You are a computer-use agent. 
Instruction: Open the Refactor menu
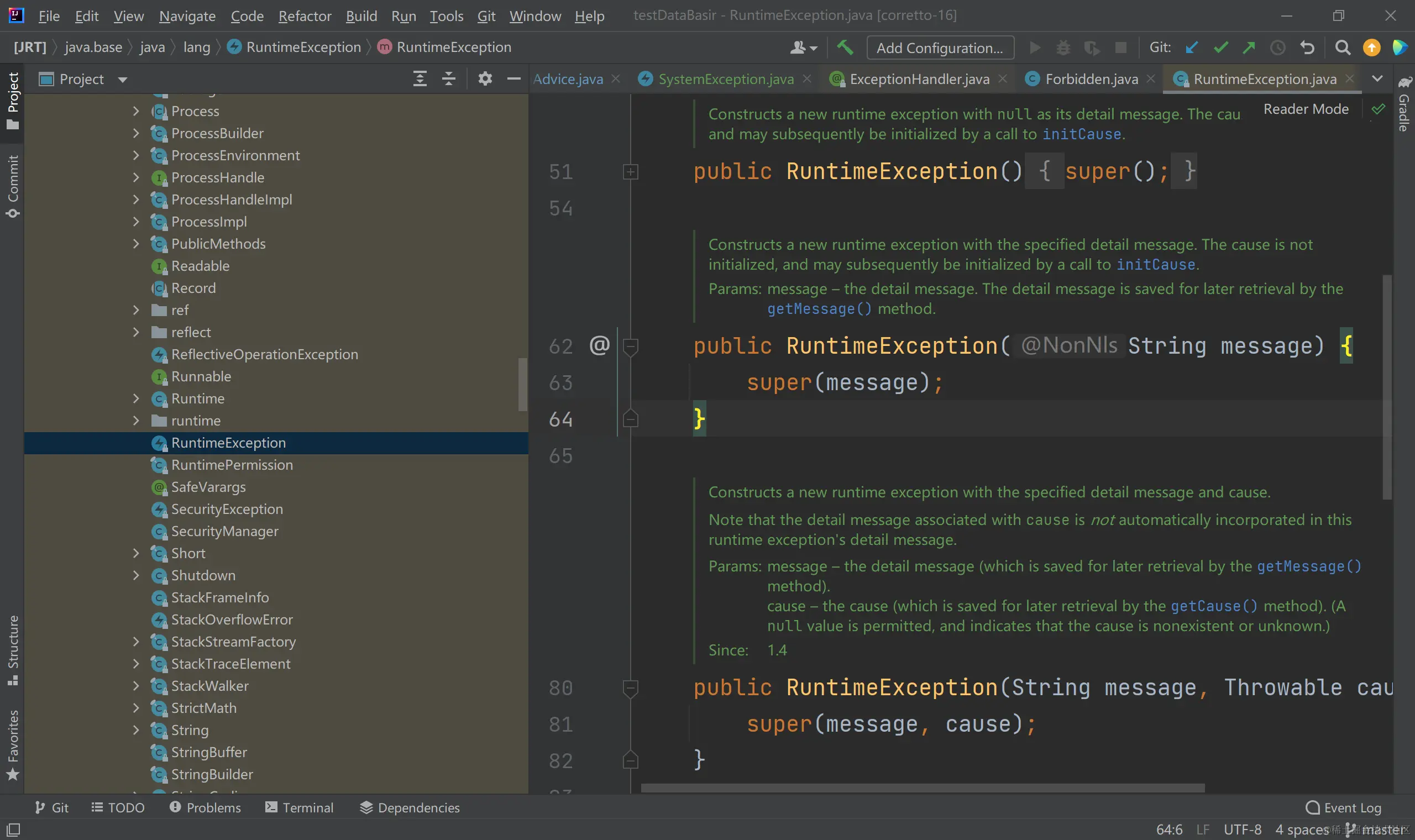click(x=305, y=16)
